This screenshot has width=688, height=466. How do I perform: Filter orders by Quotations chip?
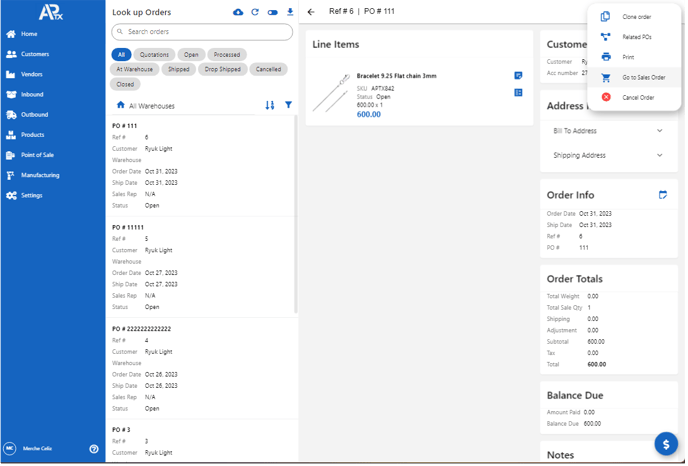click(x=155, y=54)
